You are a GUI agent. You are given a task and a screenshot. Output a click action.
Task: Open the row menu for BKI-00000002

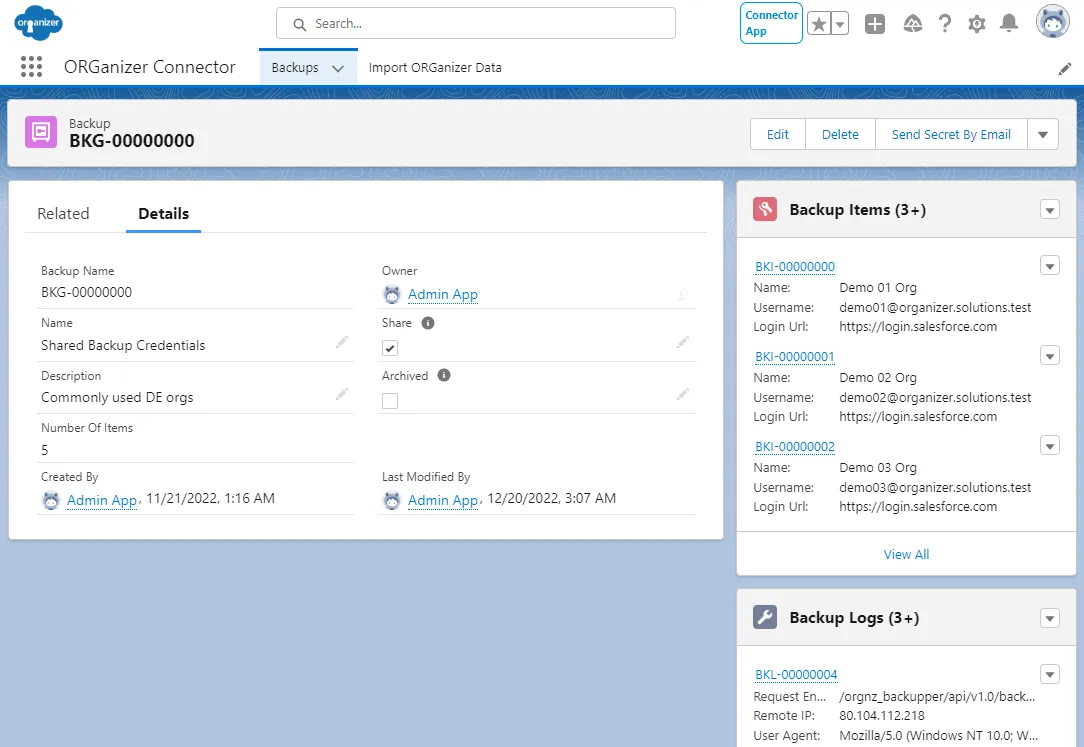1049,446
